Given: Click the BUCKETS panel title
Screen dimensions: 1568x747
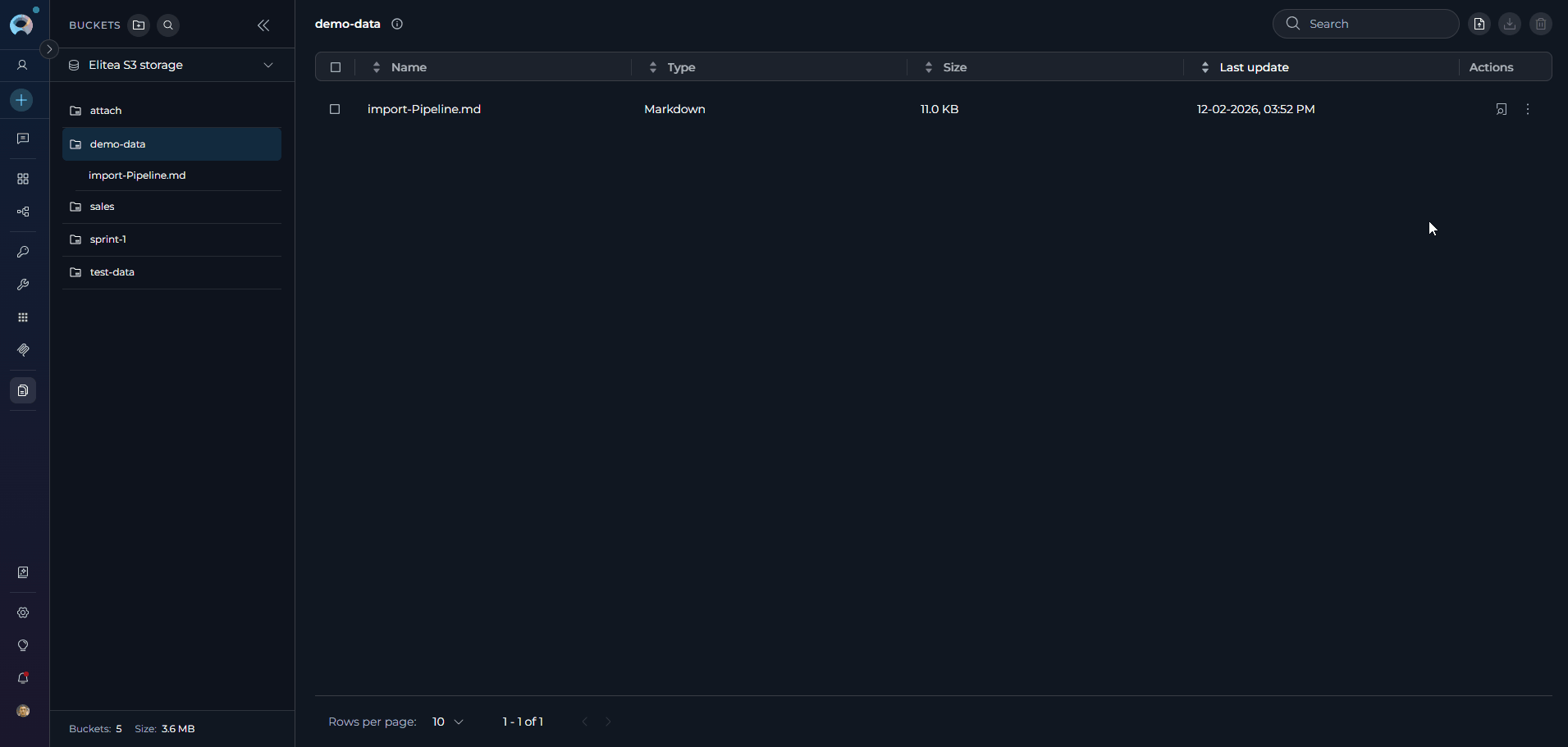Looking at the screenshot, I should pos(94,25).
